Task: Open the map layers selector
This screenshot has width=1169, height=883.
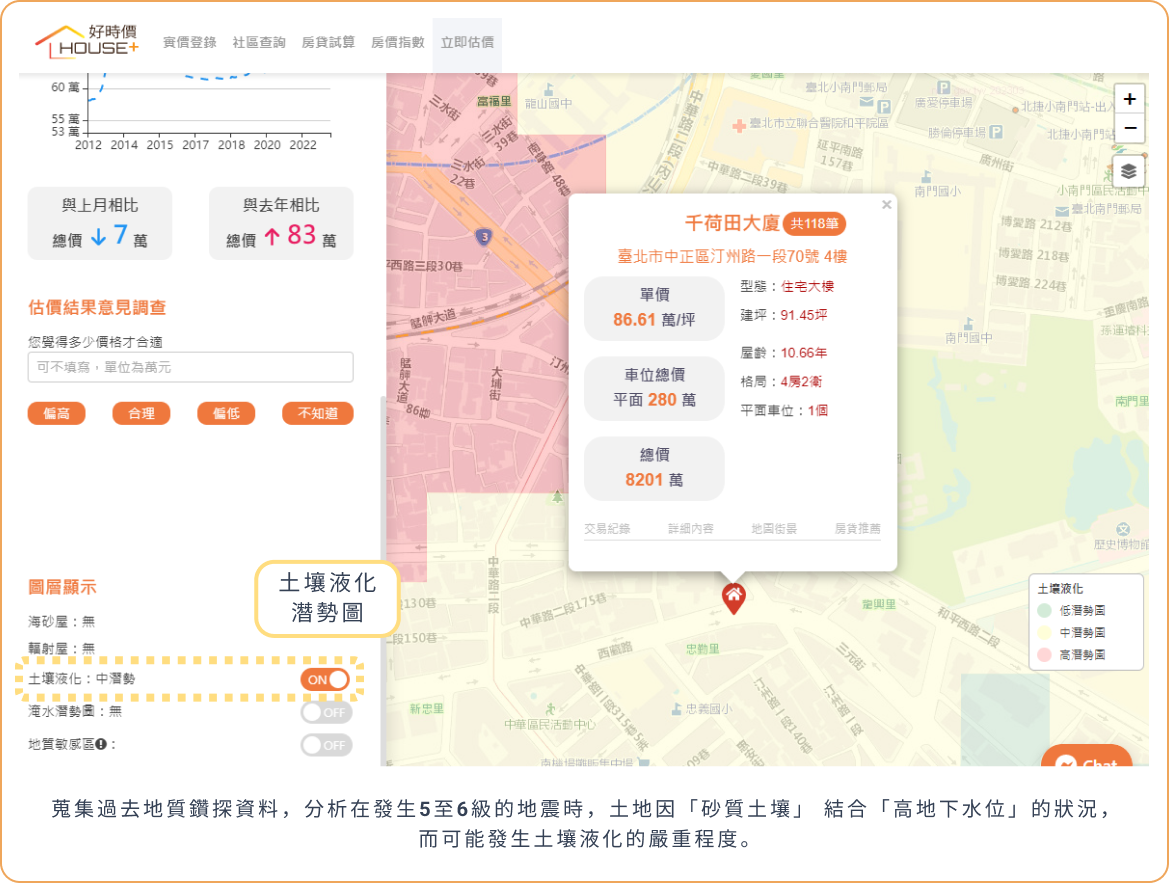Action: pyautogui.click(x=1129, y=171)
